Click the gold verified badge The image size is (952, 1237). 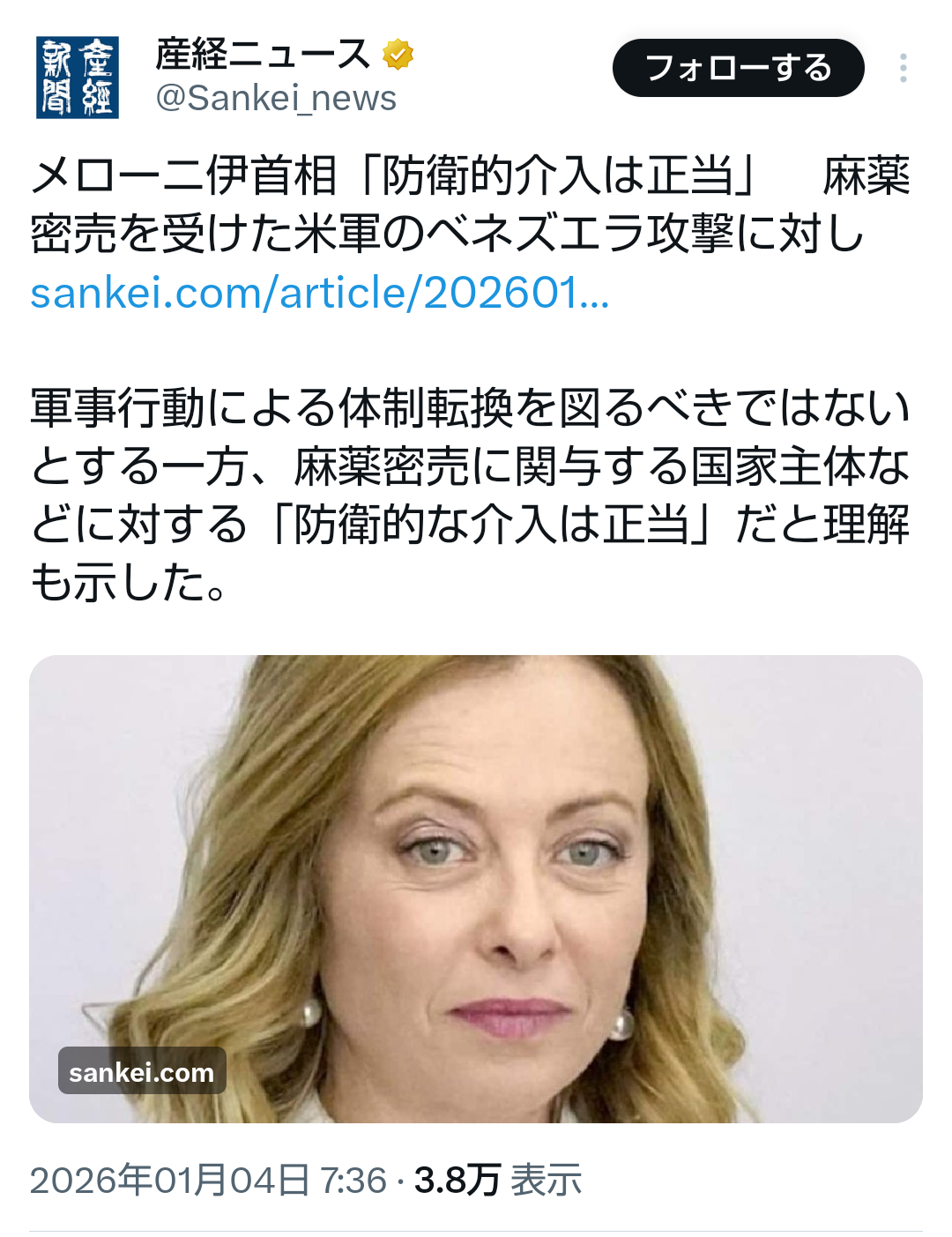(x=398, y=55)
